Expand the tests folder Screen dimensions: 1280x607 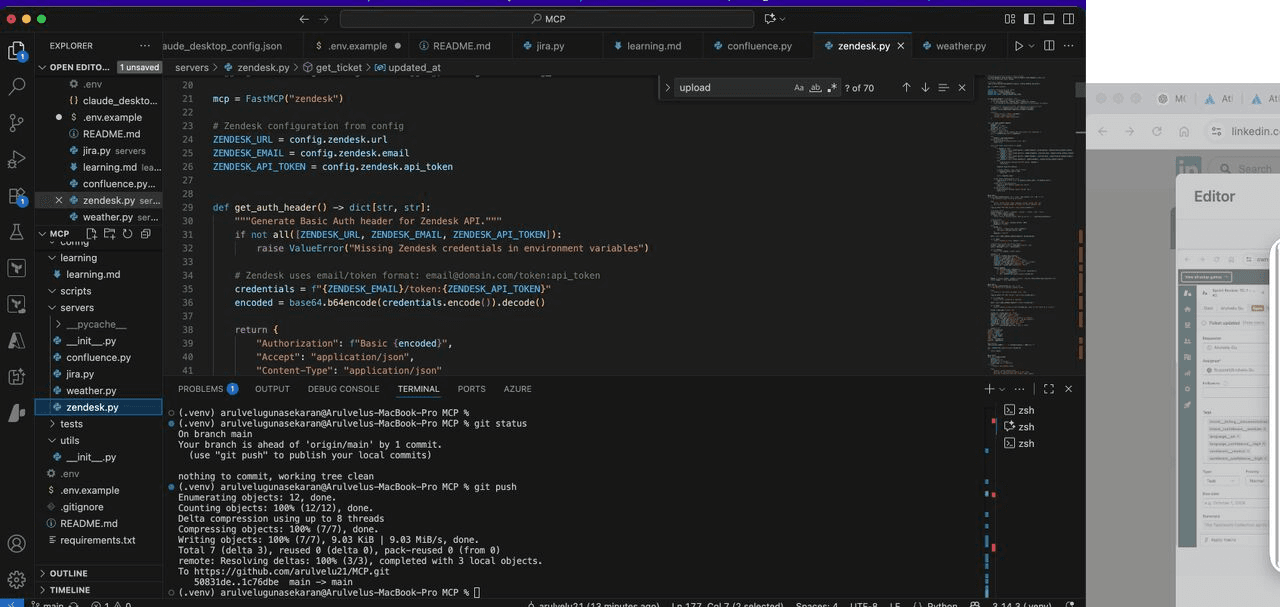[x=99, y=424]
